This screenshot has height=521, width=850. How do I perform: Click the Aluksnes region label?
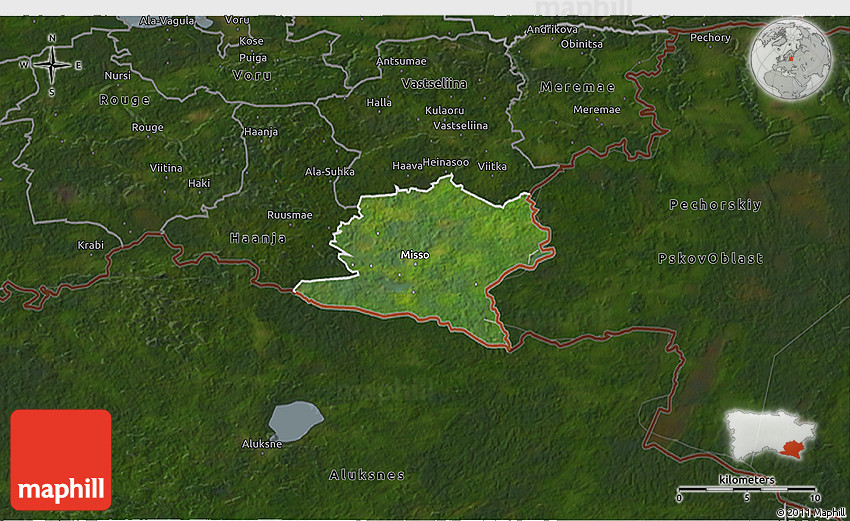367,475
